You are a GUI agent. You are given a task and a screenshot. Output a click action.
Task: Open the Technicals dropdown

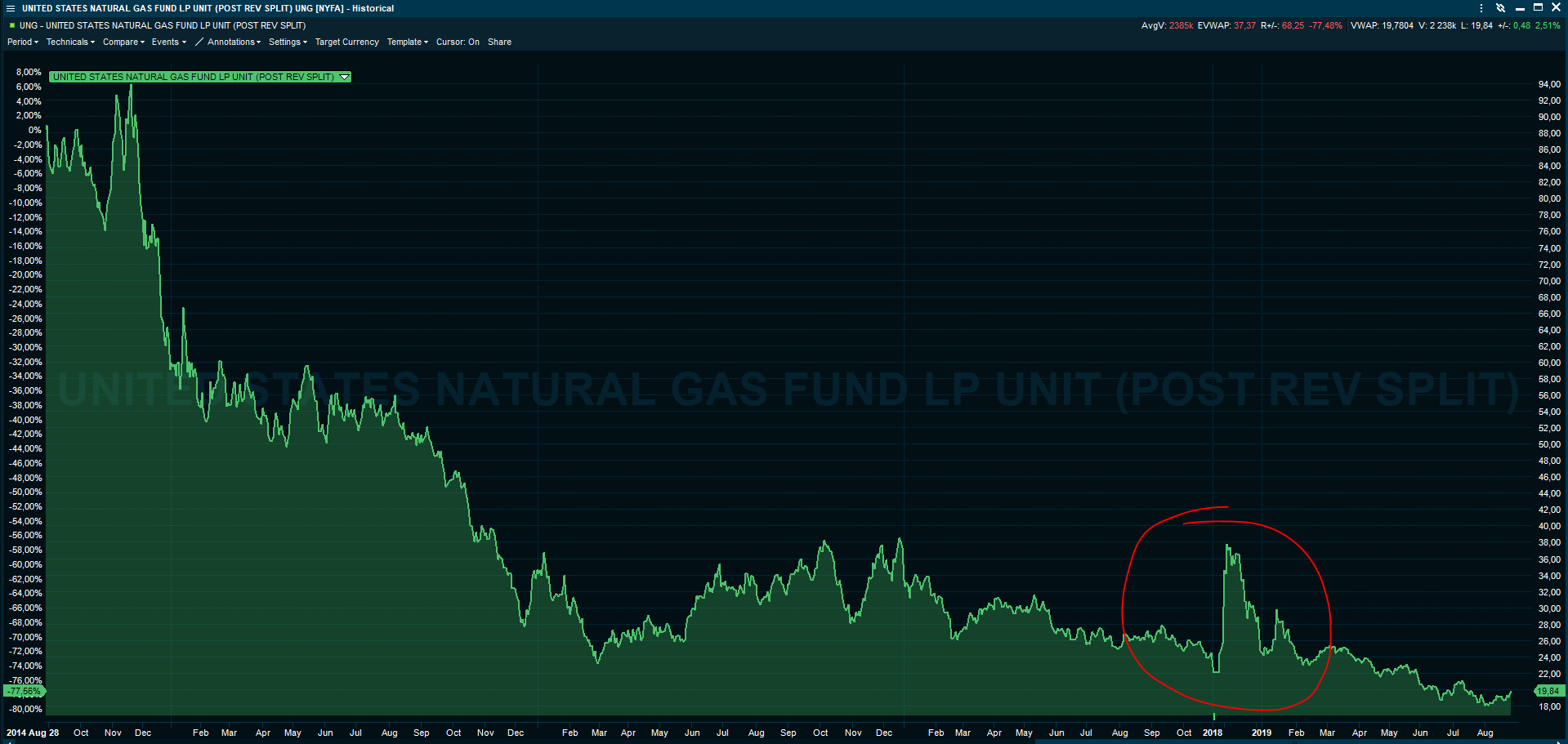[70, 42]
